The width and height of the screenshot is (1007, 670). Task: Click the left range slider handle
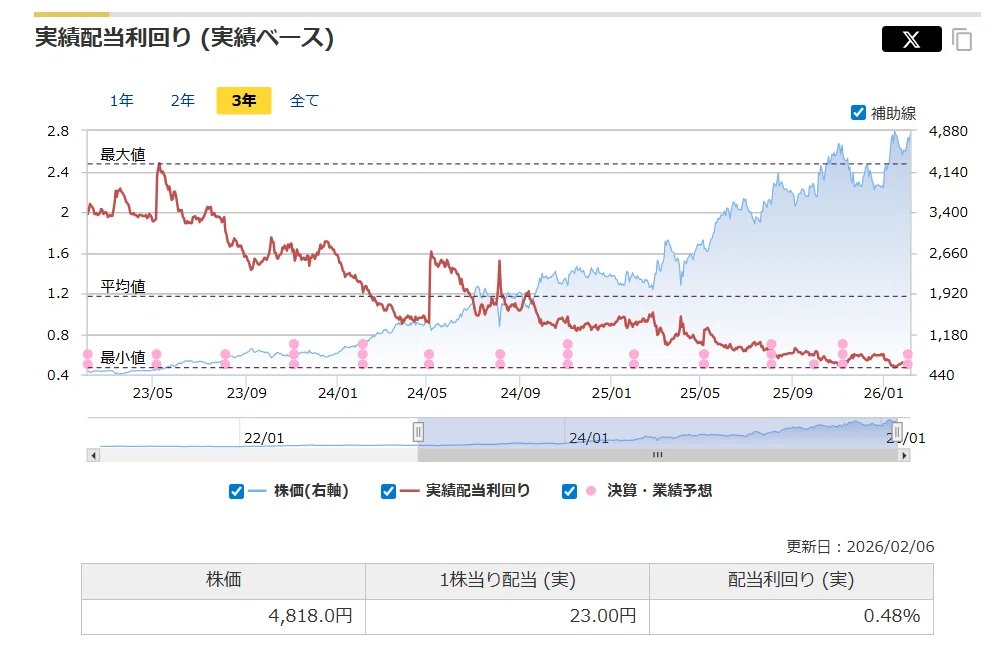[x=418, y=432]
